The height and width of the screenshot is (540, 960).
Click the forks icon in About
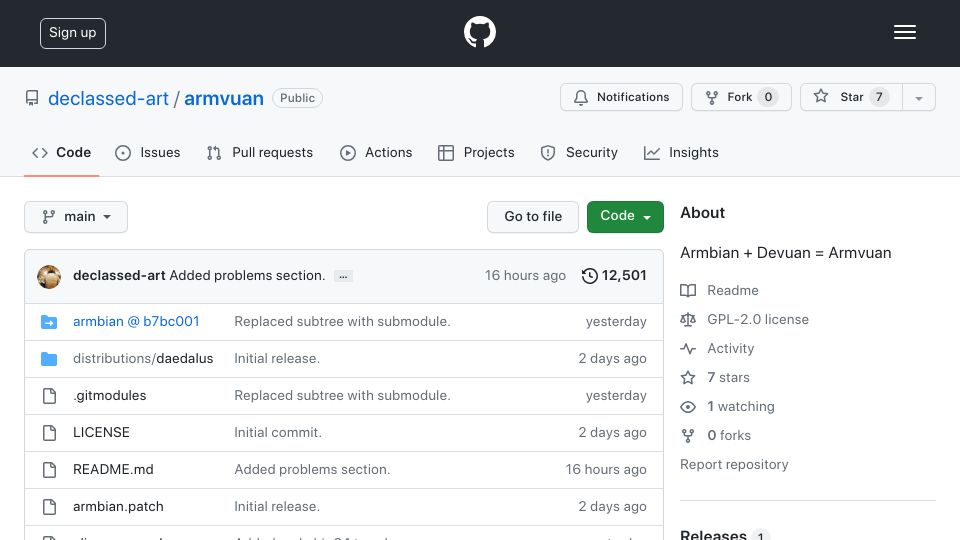pyautogui.click(x=688, y=435)
